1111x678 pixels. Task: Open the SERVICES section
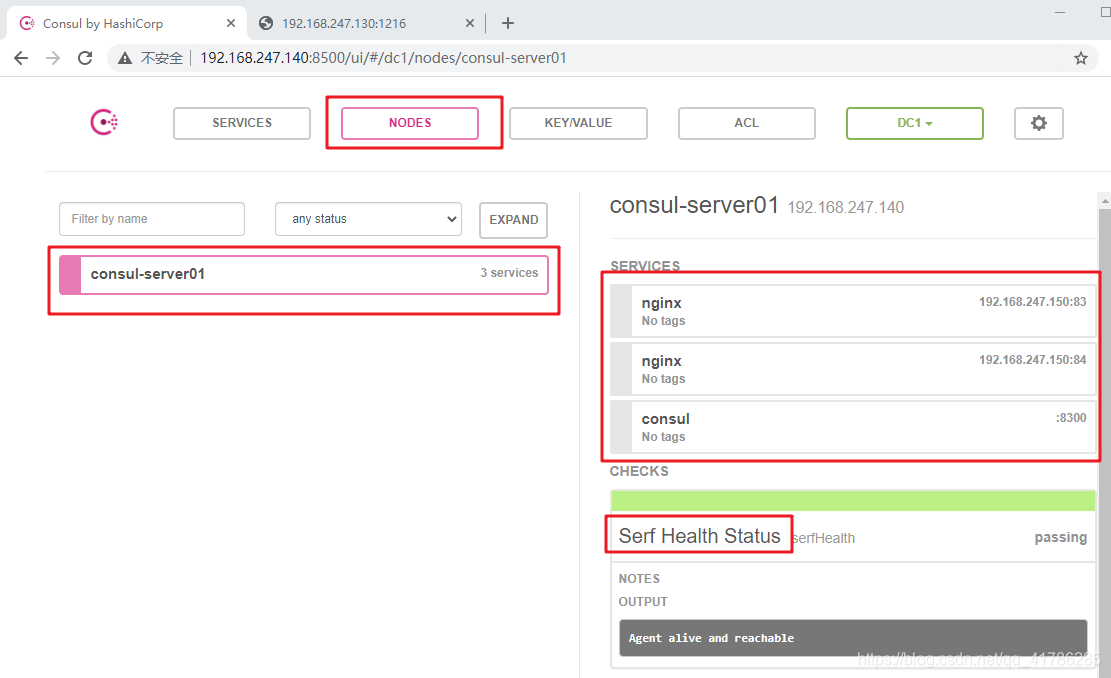click(x=242, y=123)
